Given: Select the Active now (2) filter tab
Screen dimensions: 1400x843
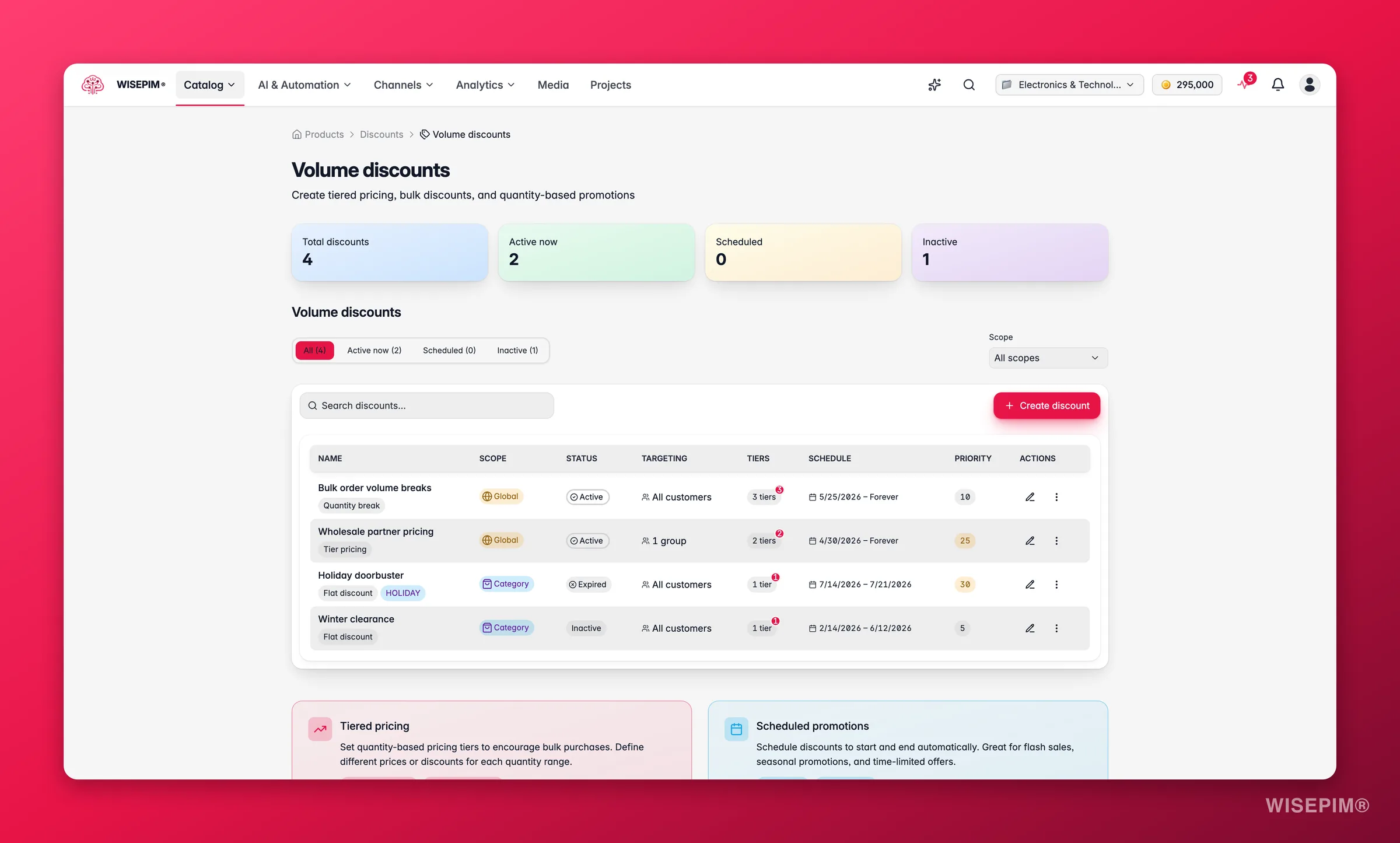Looking at the screenshot, I should [x=374, y=350].
